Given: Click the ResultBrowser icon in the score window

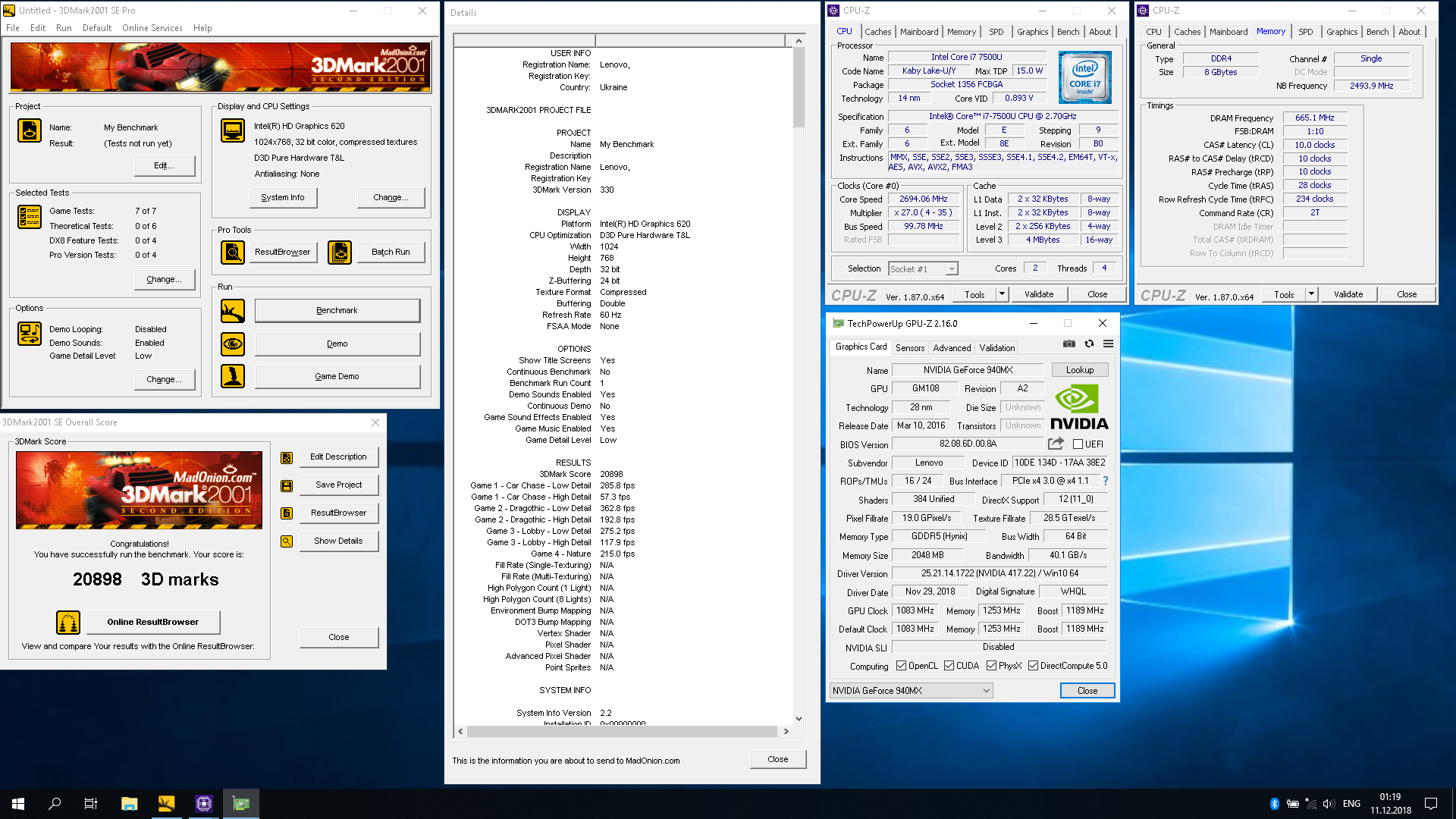Looking at the screenshot, I should click(x=287, y=513).
